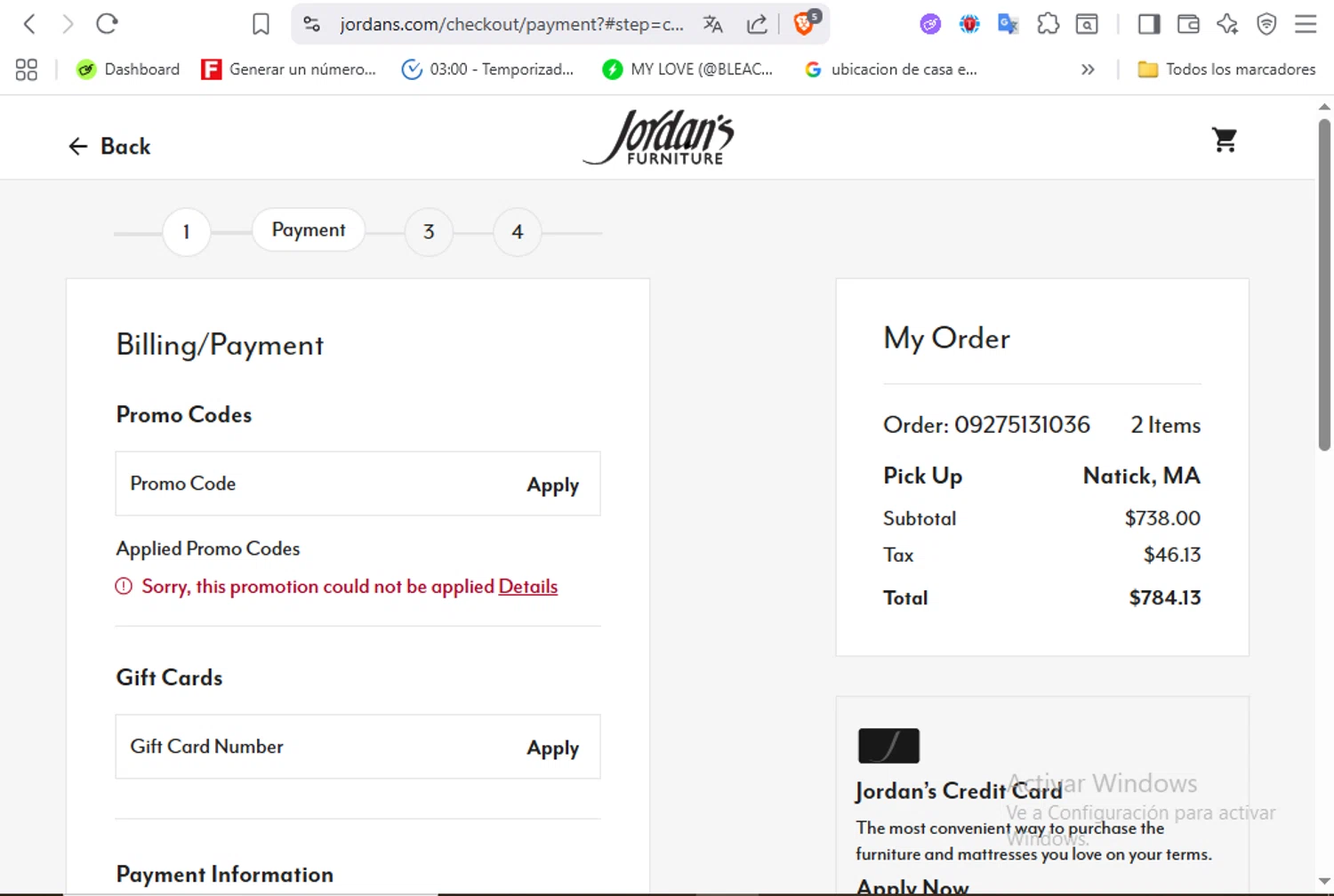Open the ubicacion de casa bookmark
This screenshot has width=1334, height=896.
pyautogui.click(x=890, y=69)
